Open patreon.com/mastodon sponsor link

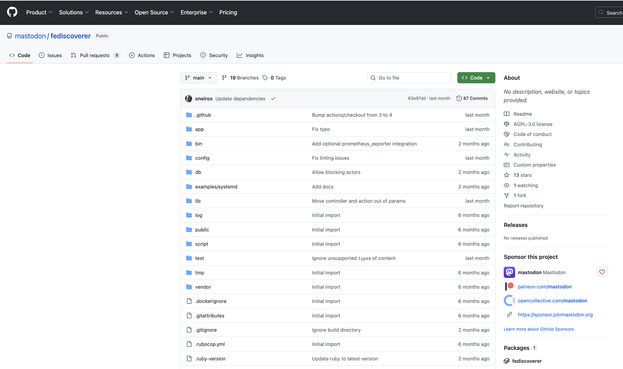click(544, 286)
